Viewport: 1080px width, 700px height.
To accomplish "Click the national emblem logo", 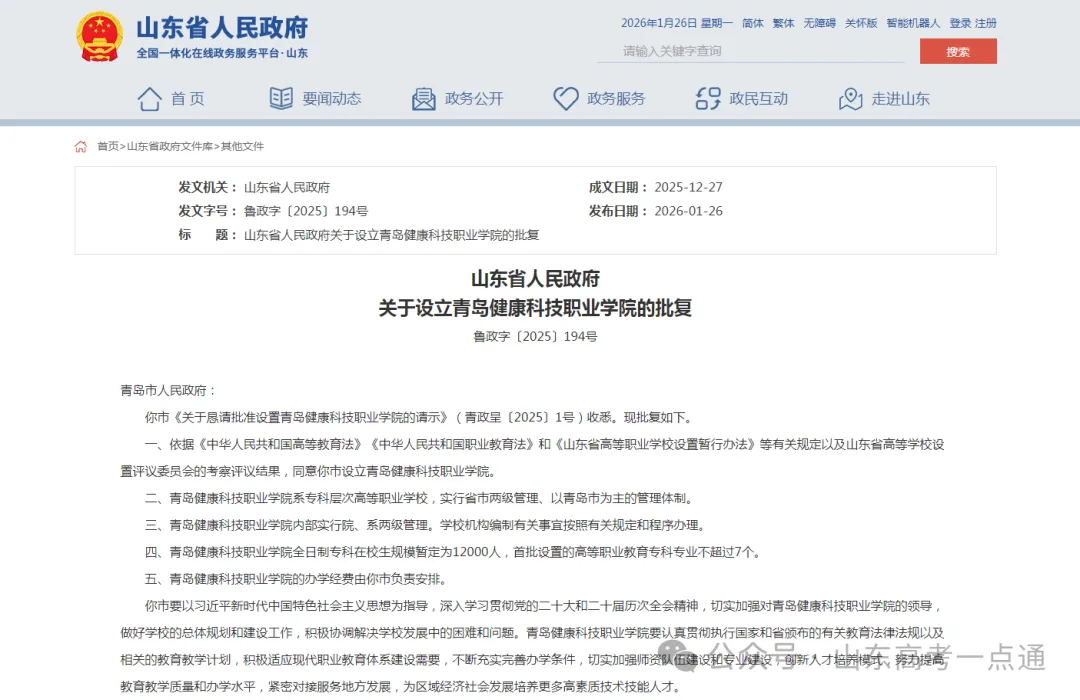I will [x=100, y=37].
